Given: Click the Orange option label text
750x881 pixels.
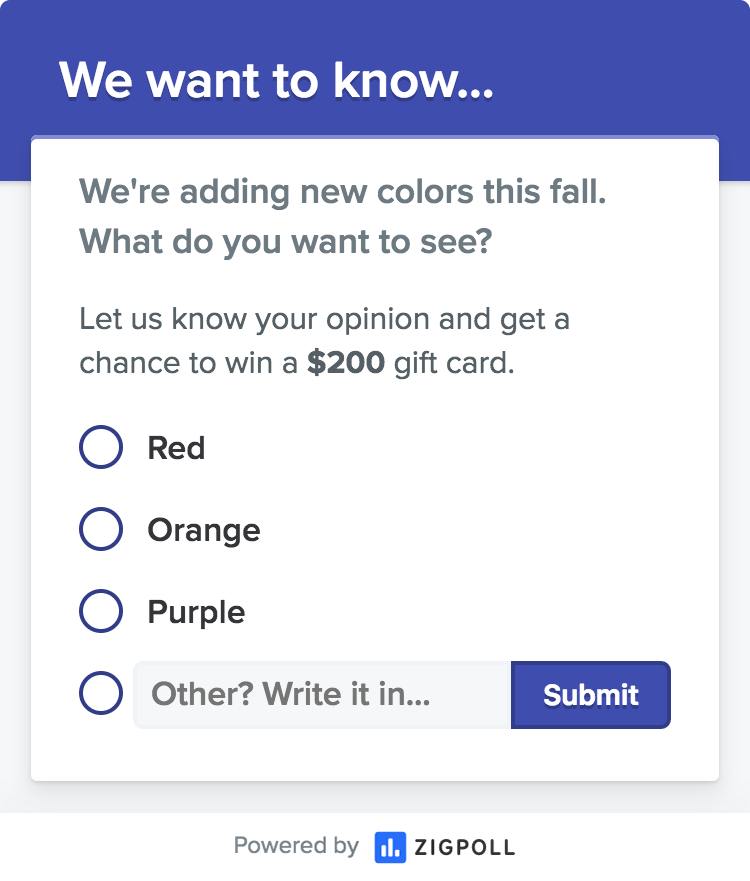Looking at the screenshot, I should (204, 531).
